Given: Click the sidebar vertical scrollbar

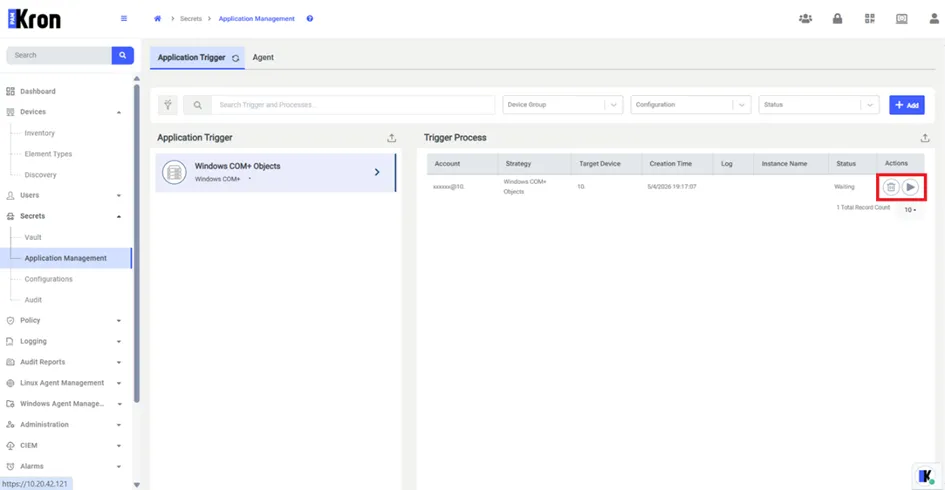Looking at the screenshot, I should (137, 243).
